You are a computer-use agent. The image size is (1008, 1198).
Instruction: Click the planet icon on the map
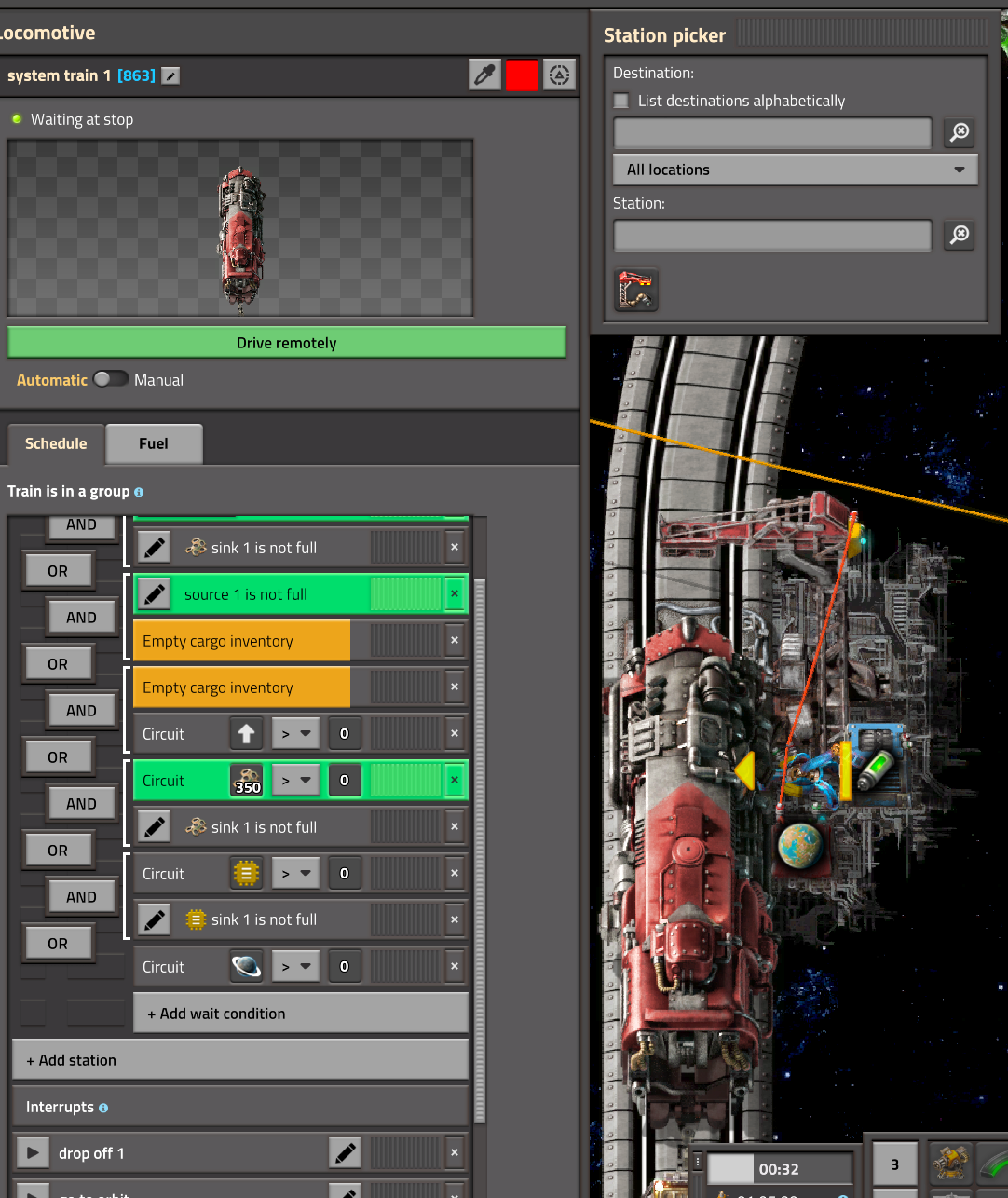tap(800, 846)
